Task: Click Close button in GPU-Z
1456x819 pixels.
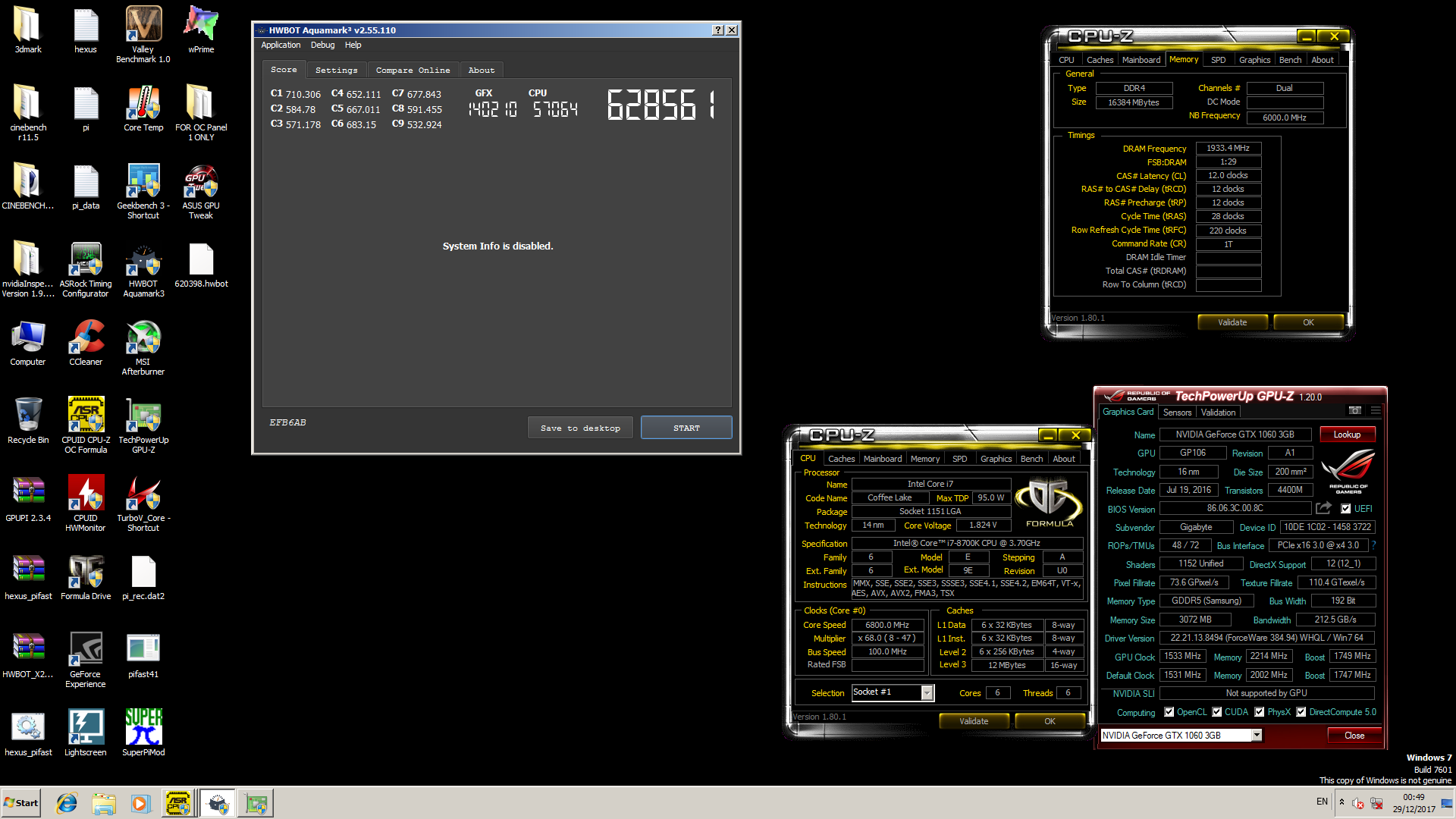Action: click(1354, 736)
